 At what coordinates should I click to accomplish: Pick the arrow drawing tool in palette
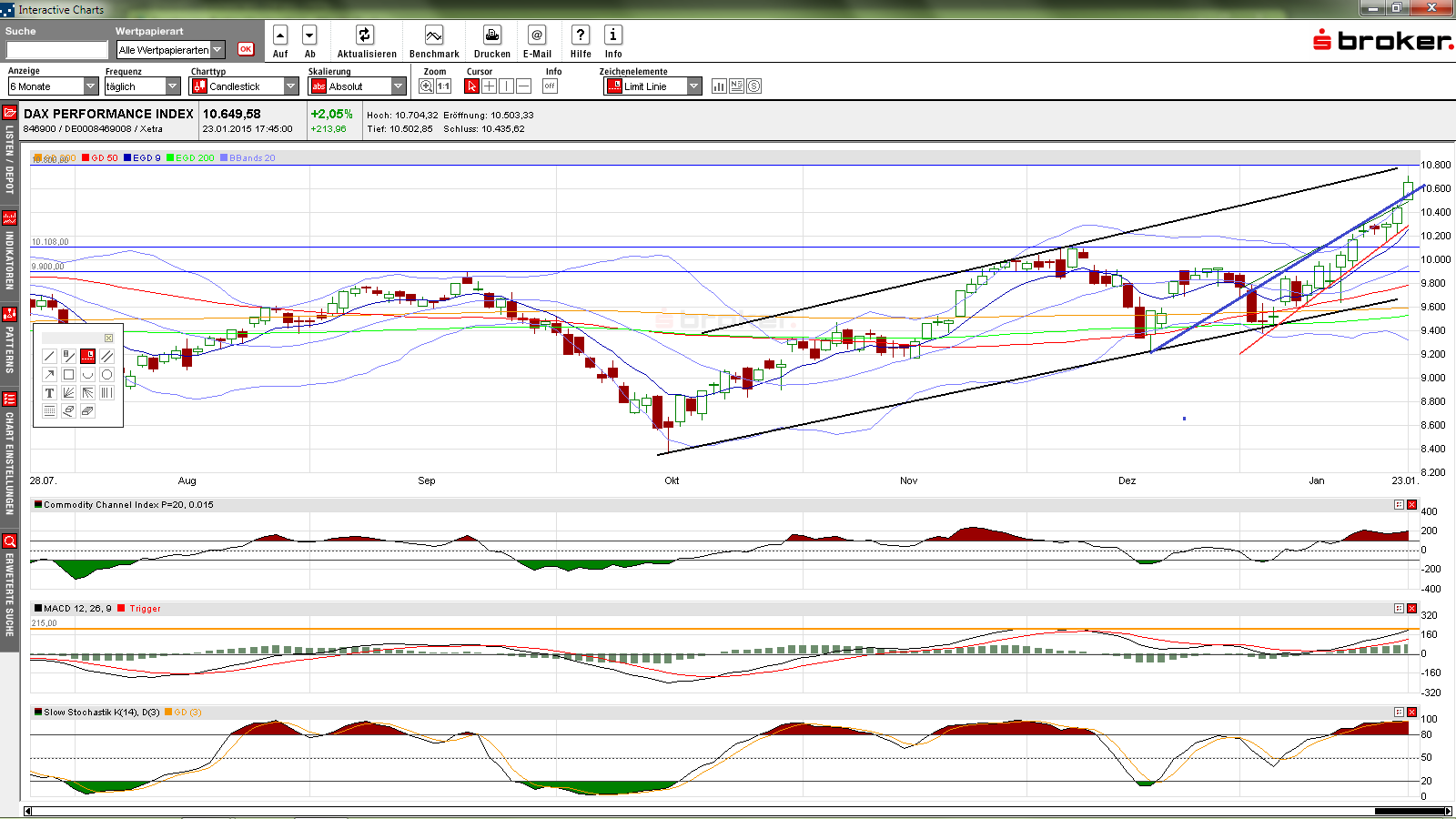pos(49,374)
